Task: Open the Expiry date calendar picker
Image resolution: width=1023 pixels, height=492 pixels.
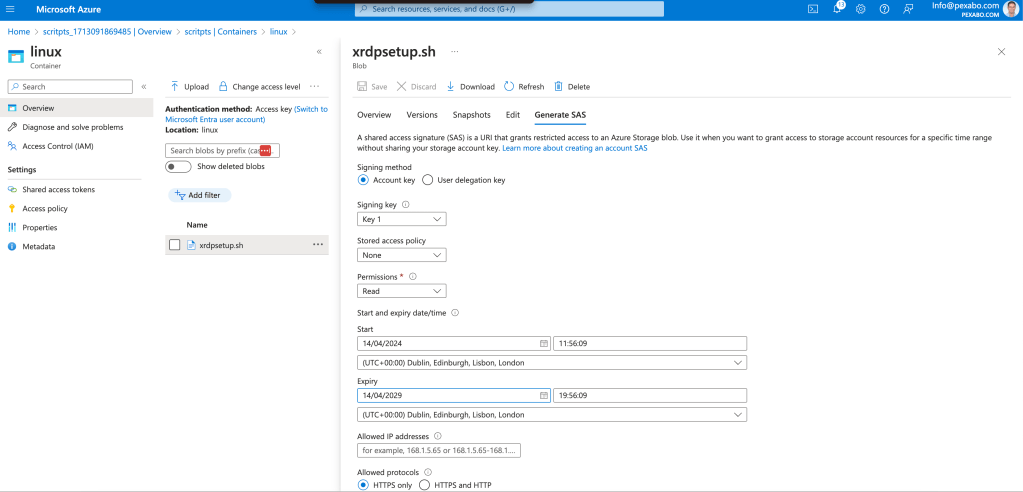Action: (x=543, y=395)
